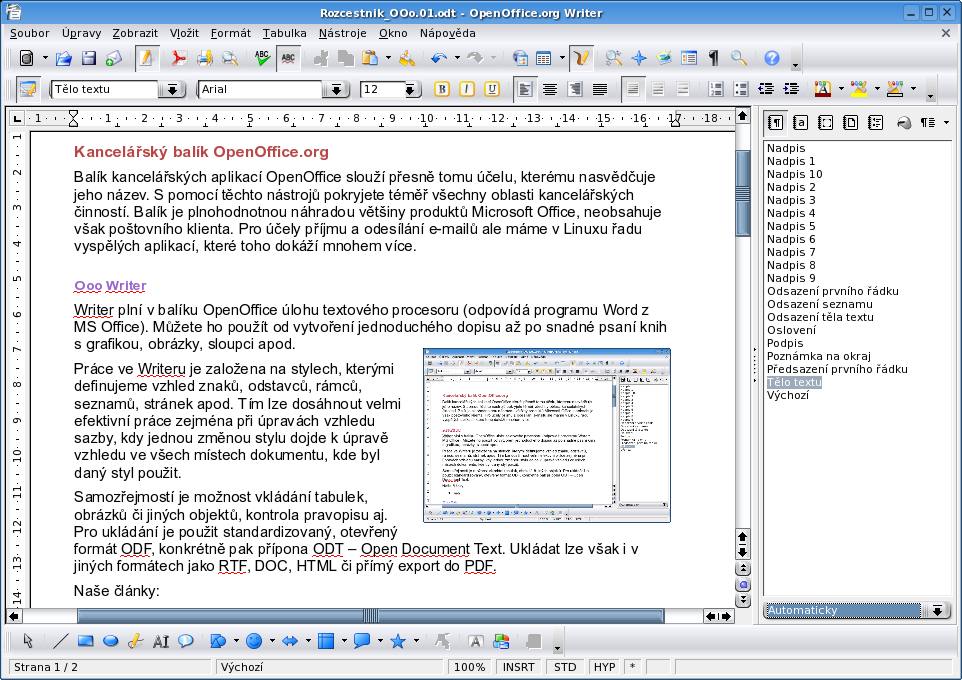The height and width of the screenshot is (680, 962).
Task: Open the Nástroje menu
Action: pos(342,33)
